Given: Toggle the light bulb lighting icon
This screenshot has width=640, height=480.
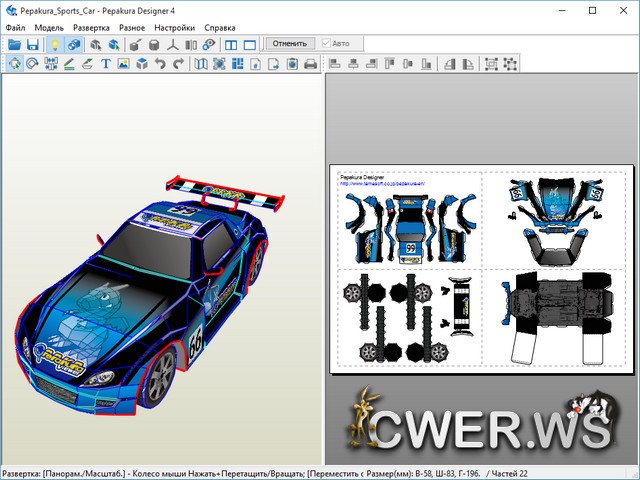Looking at the screenshot, I should (55, 45).
